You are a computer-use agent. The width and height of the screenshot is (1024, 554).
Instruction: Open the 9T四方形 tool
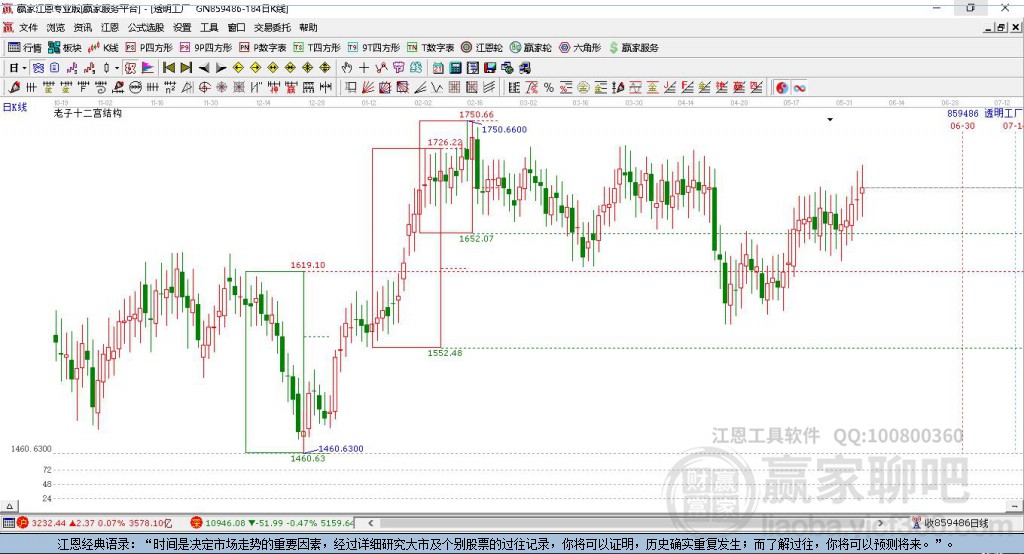(x=374, y=48)
